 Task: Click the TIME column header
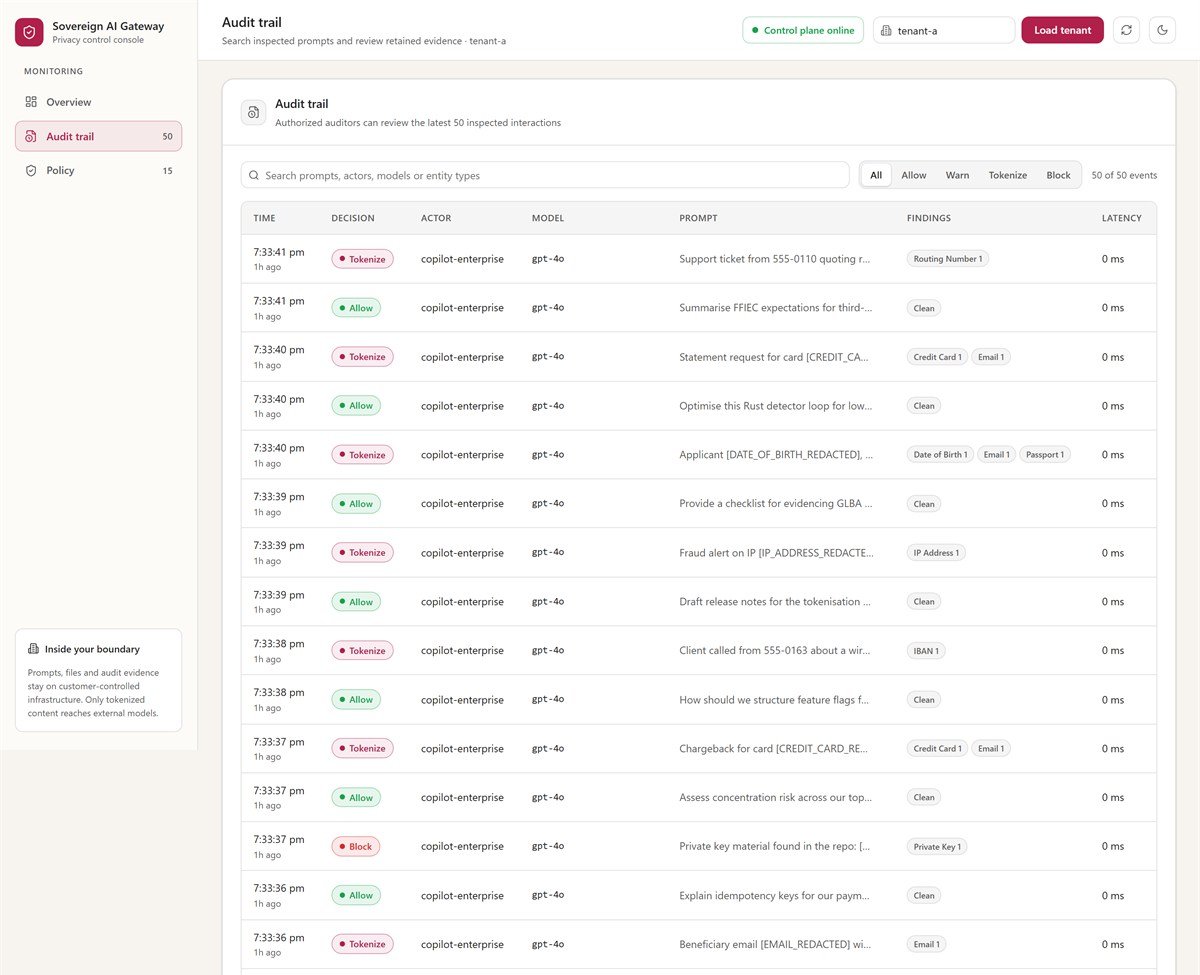[264, 218]
